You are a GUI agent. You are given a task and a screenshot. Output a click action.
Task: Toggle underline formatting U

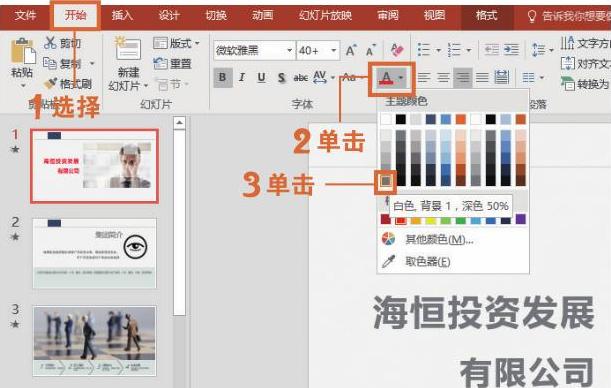tap(261, 78)
